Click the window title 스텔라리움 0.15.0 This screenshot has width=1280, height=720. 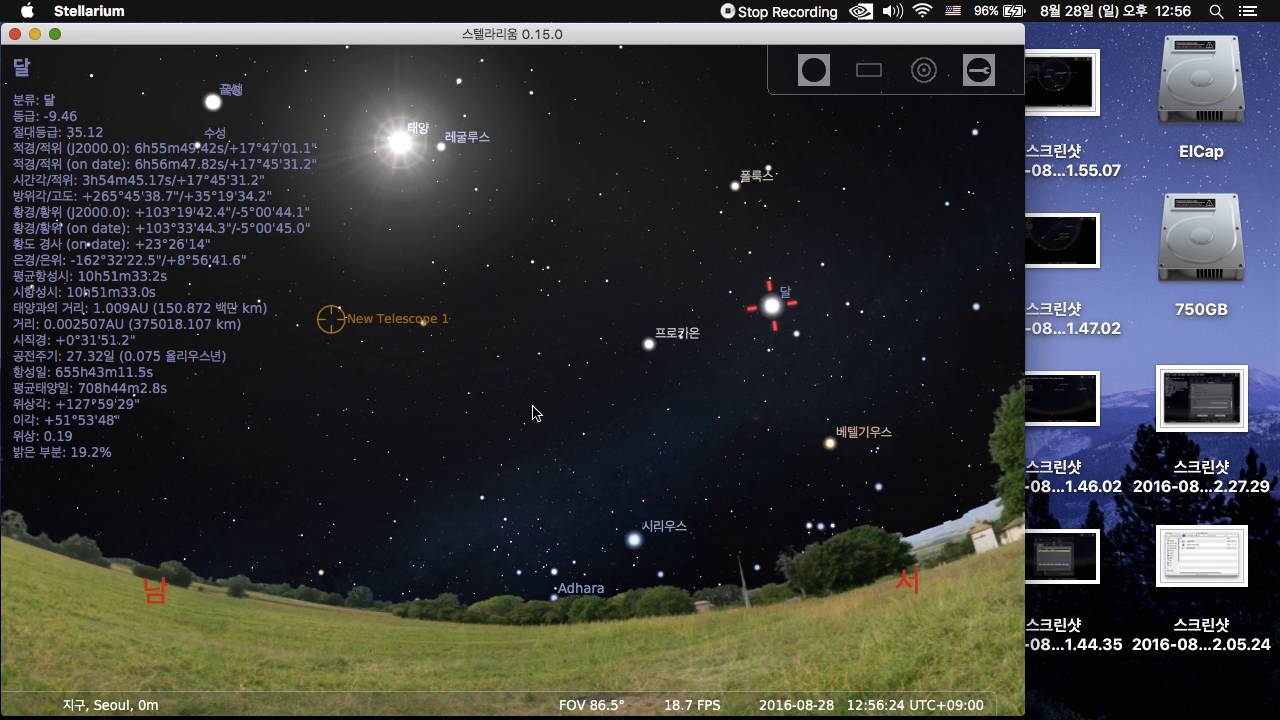(512, 34)
